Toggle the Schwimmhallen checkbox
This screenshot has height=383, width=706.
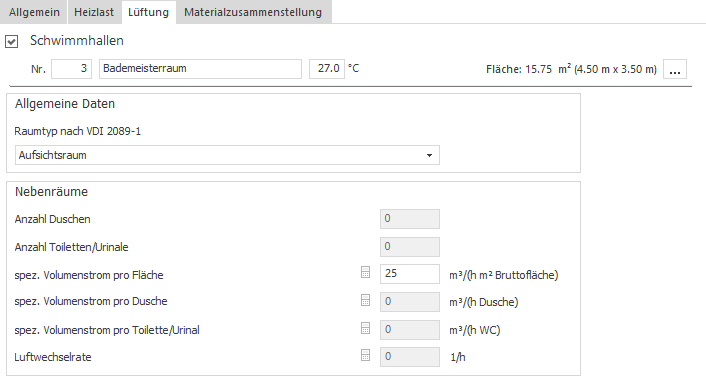pos(12,42)
